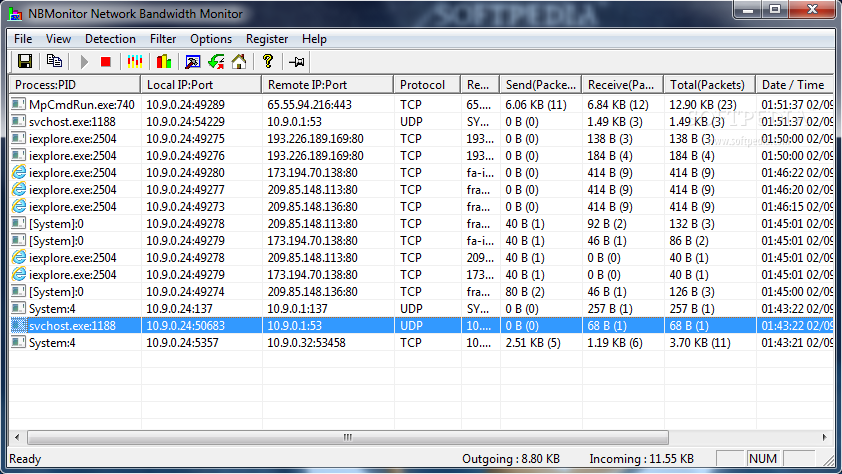Click the truncated Re... column header
Screen dimensions: 842x474
[480, 85]
